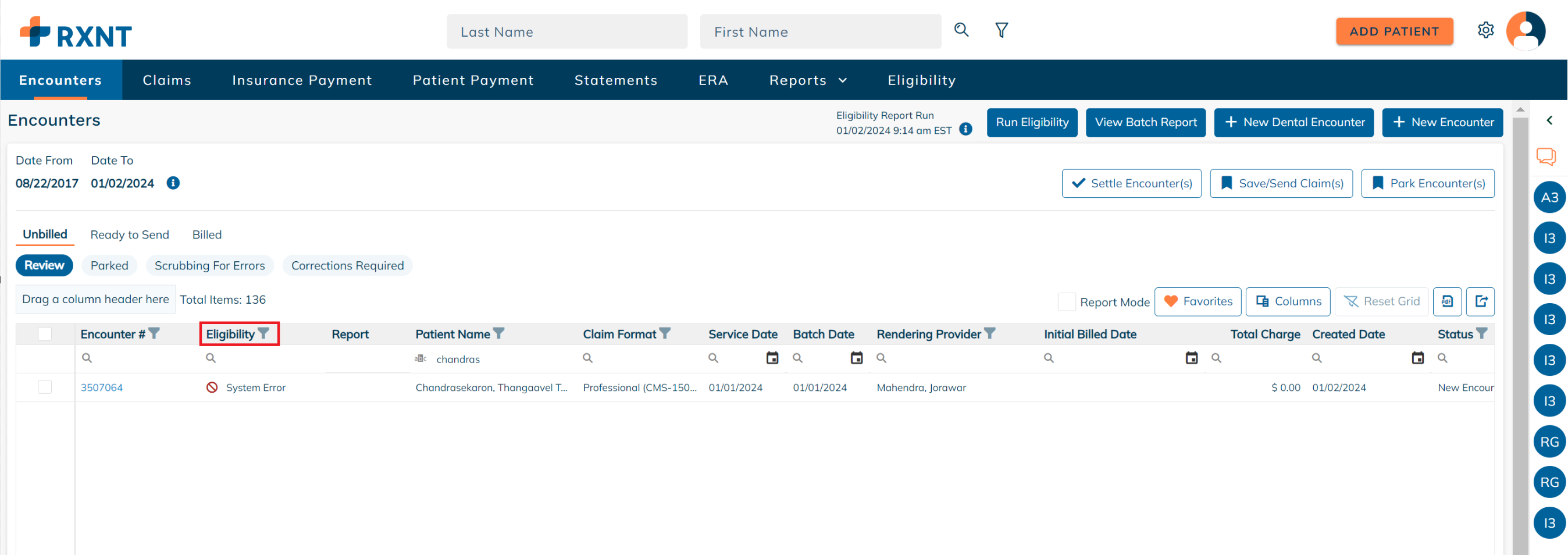The width and height of the screenshot is (1568, 555).
Task: Open the advanced filter funnel icon
Action: 1002,30
